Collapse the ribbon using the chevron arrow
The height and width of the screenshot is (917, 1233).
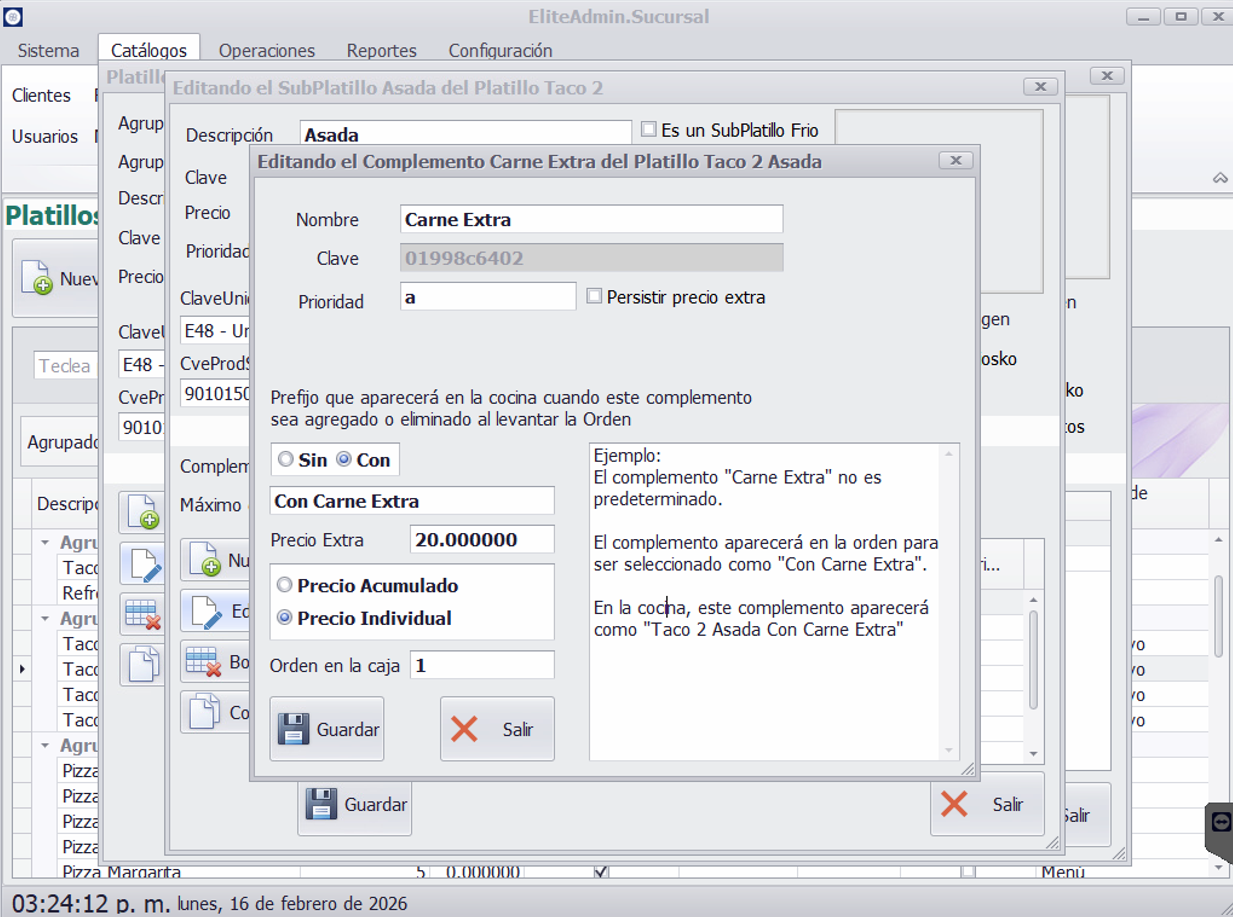[1220, 178]
